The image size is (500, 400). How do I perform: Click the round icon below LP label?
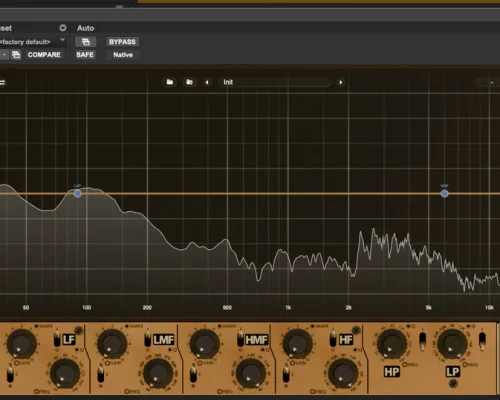453,384
